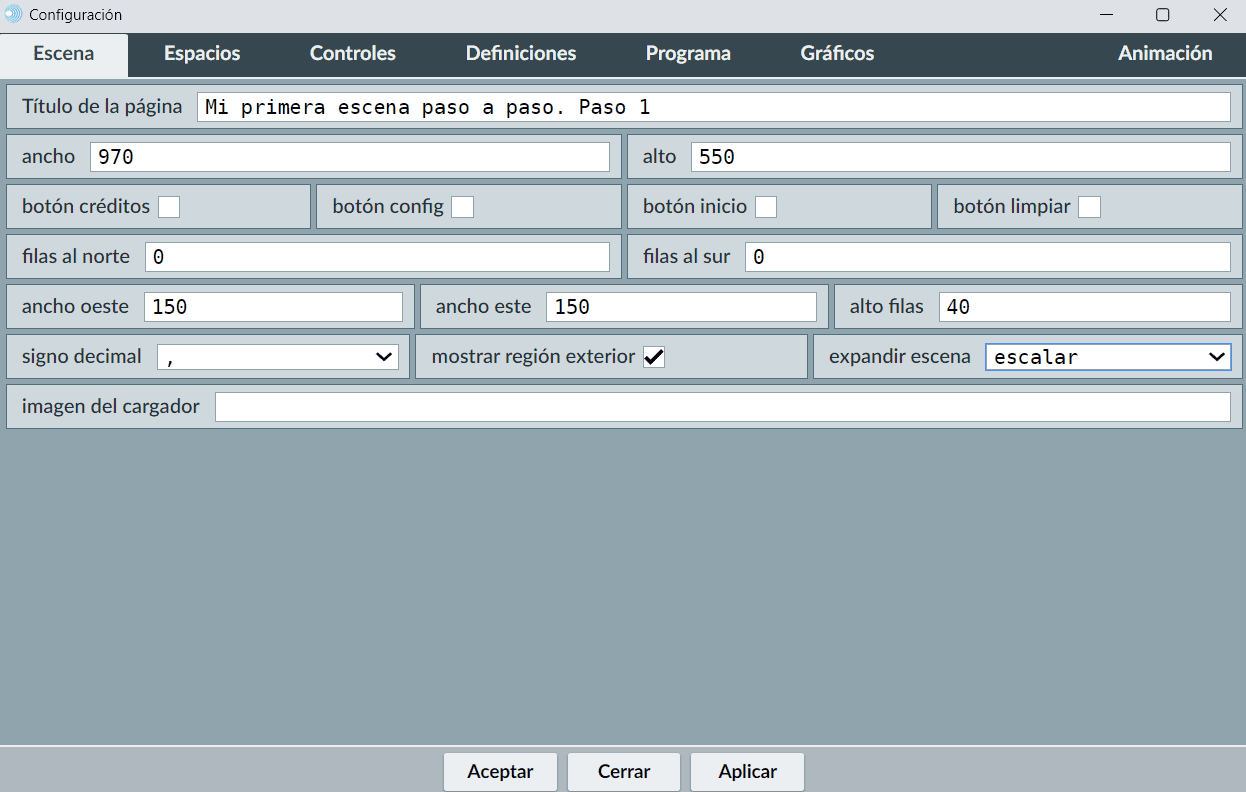Enable the botón limpiar checkbox

[1090, 207]
